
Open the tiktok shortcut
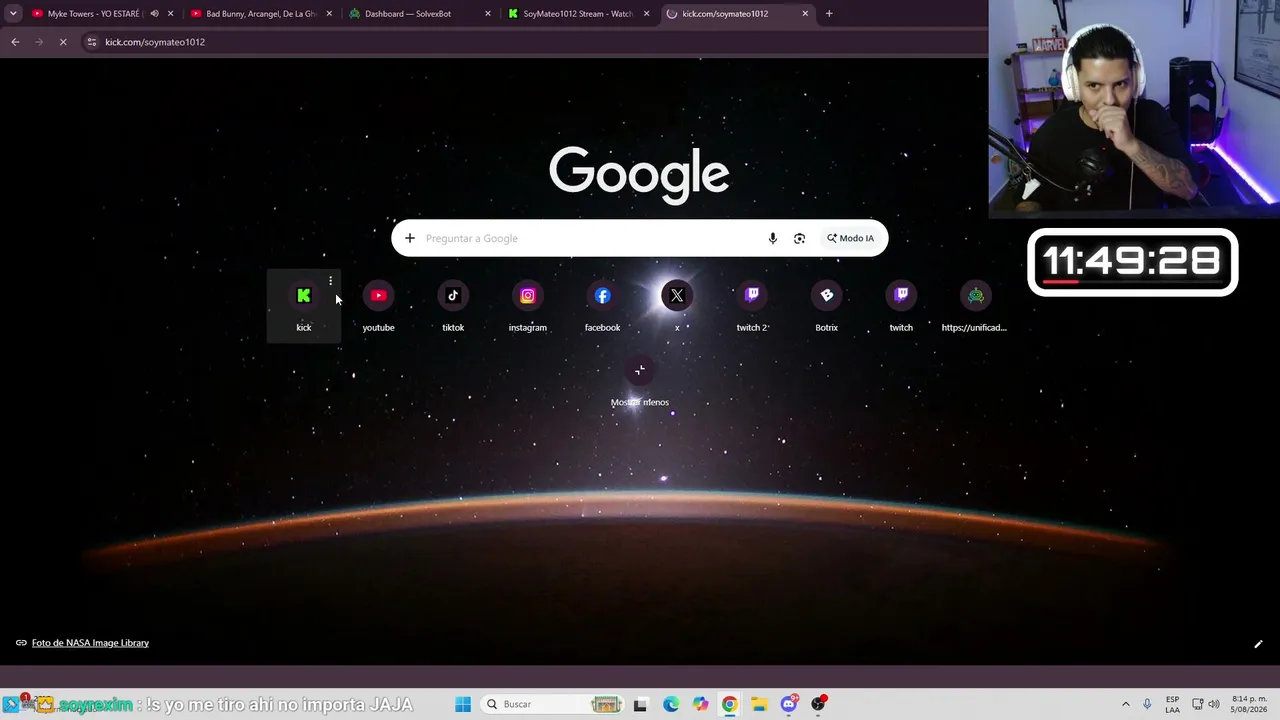(453, 306)
